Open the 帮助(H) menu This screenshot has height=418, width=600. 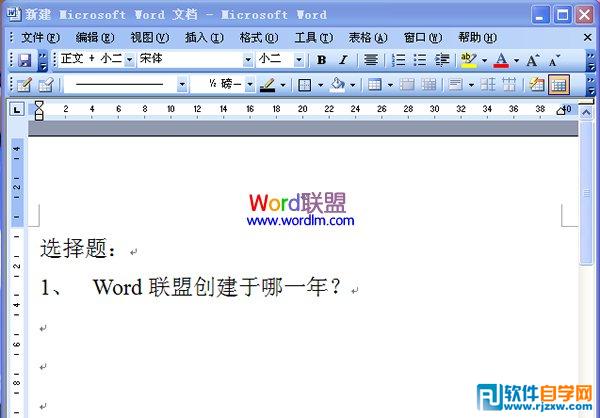477,38
